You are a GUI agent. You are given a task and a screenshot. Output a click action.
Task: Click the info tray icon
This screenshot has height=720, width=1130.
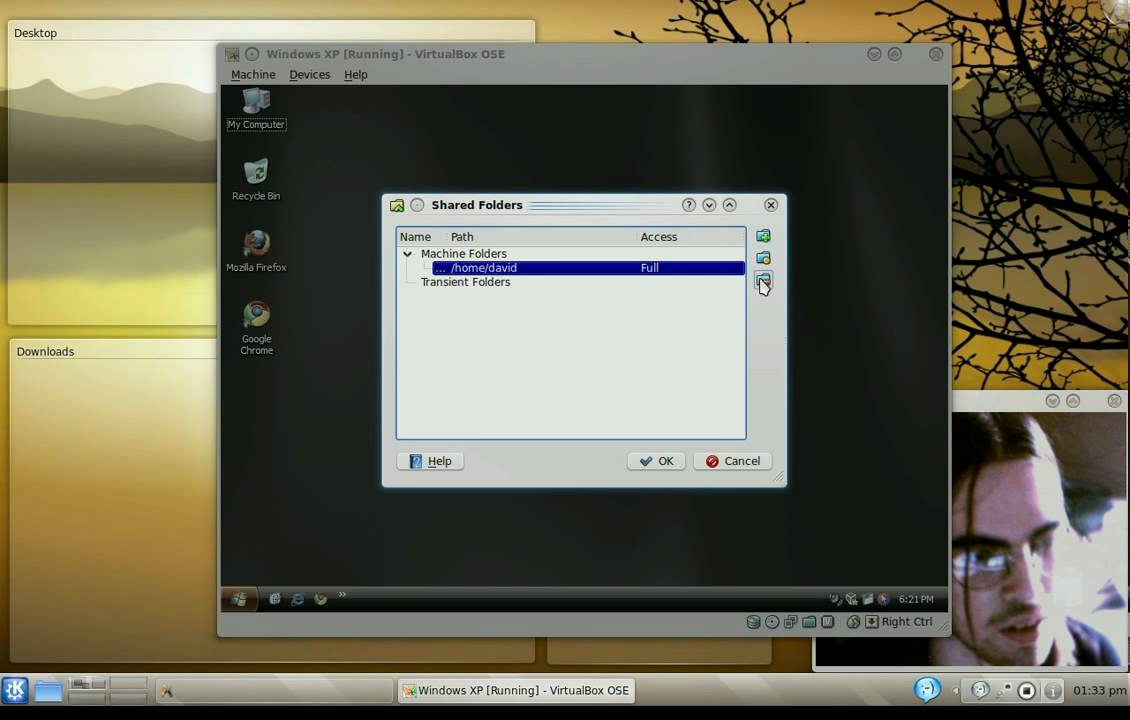(x=1053, y=691)
